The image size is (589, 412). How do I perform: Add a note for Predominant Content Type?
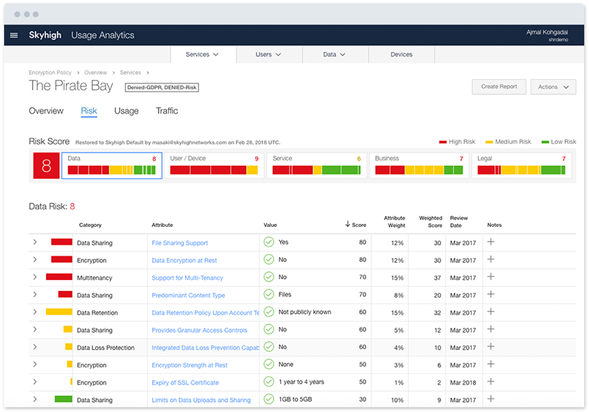pyautogui.click(x=491, y=294)
